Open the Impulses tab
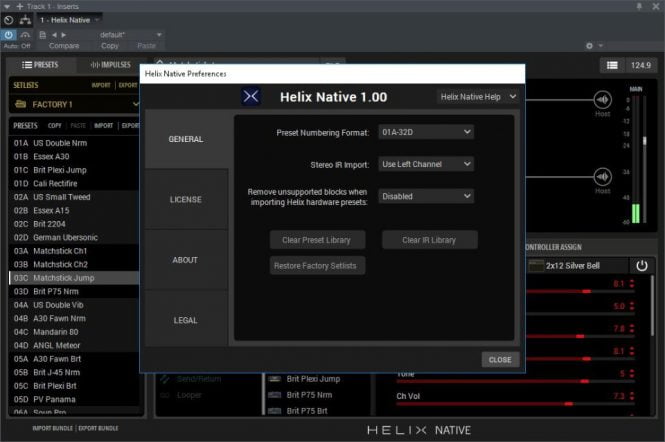 [111, 65]
